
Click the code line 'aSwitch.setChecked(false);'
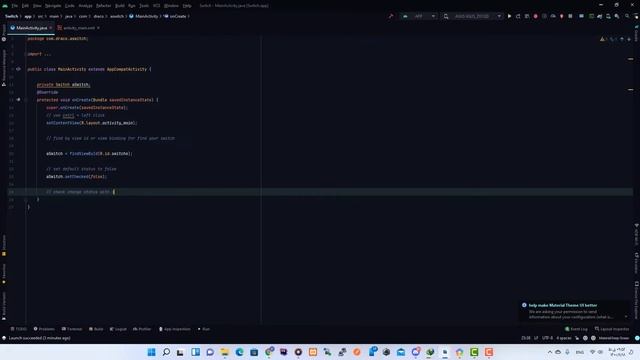[76, 176]
